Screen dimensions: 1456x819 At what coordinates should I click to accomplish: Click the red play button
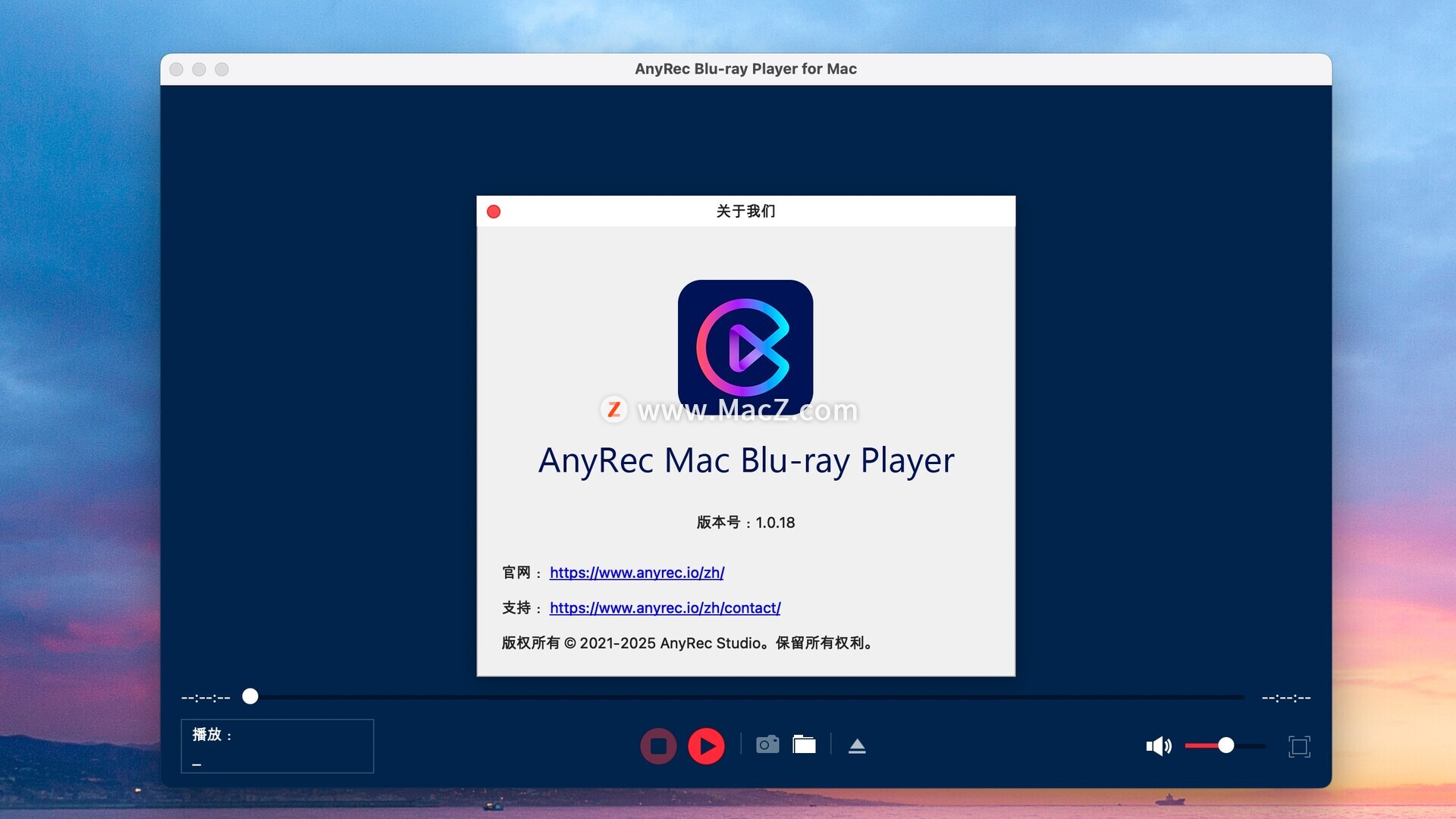coord(706,746)
